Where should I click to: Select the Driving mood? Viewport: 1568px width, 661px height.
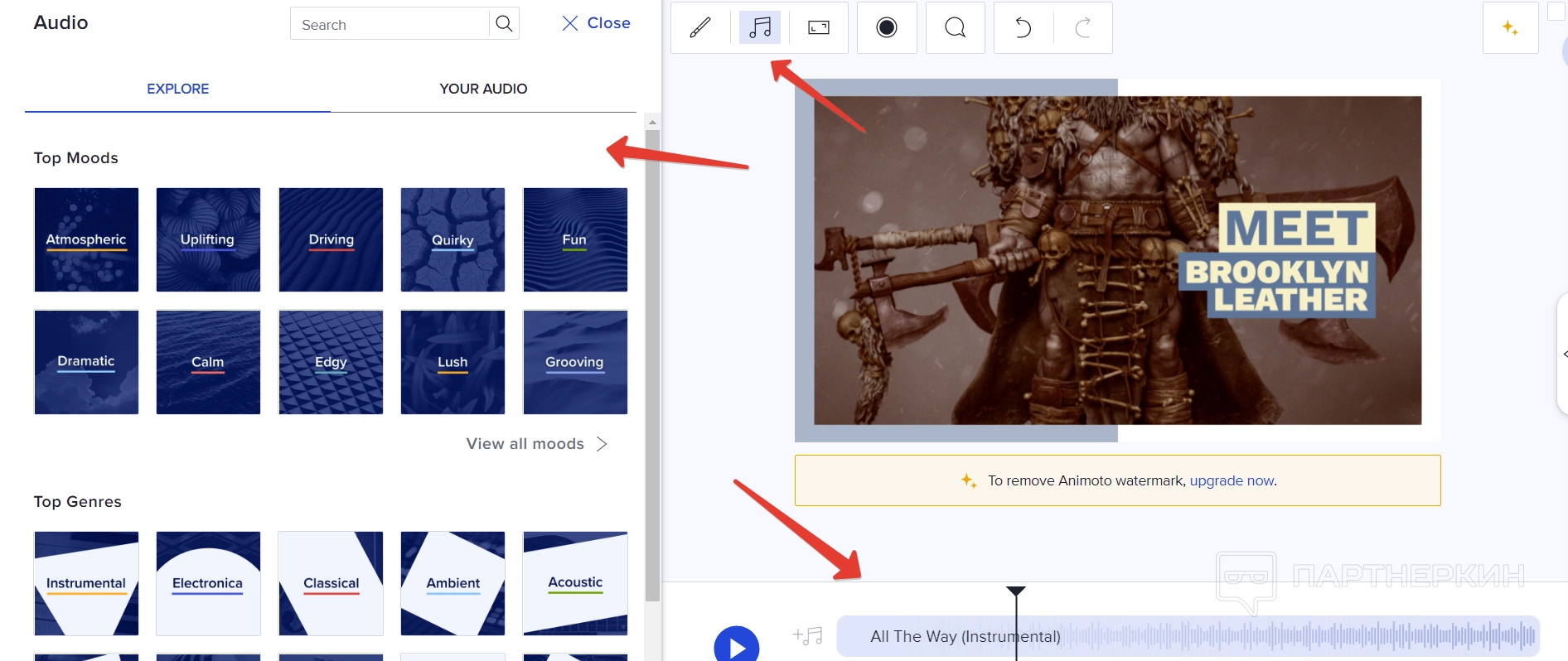pyautogui.click(x=331, y=239)
